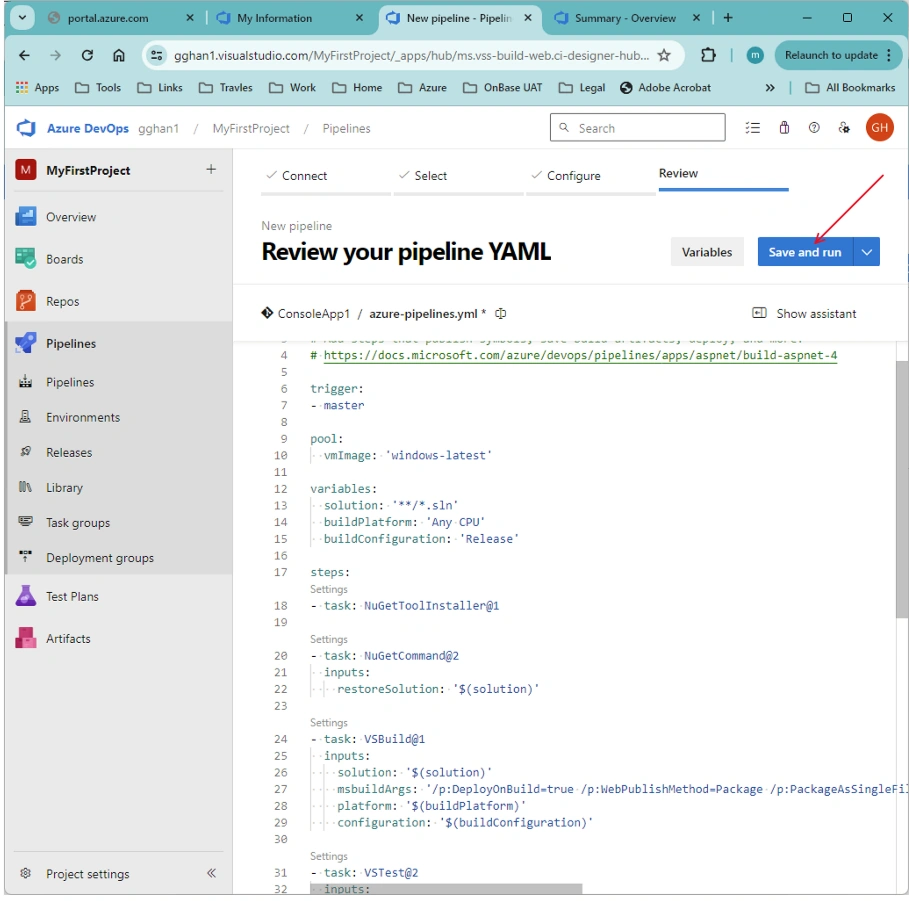Click the rename icon beside azure-pipelines.yml

click(500, 314)
